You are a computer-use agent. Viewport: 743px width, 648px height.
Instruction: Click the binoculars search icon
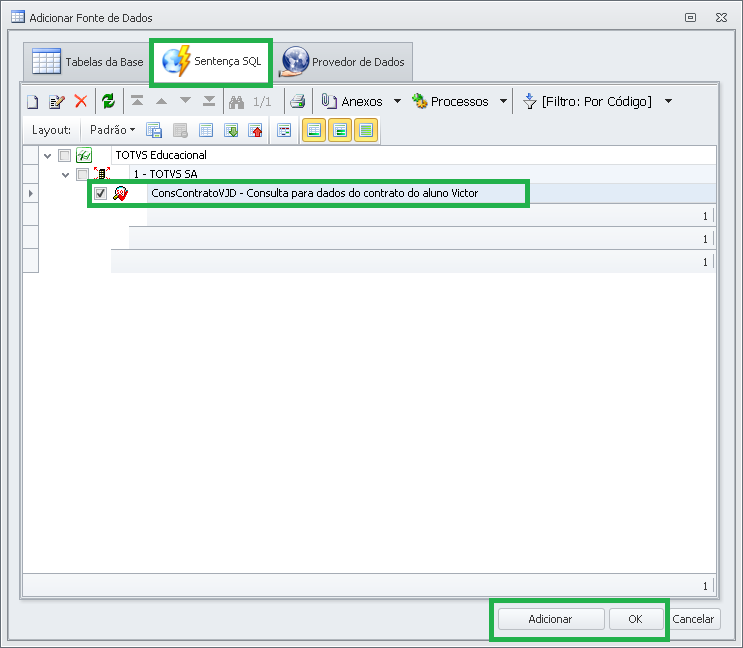tap(236, 101)
